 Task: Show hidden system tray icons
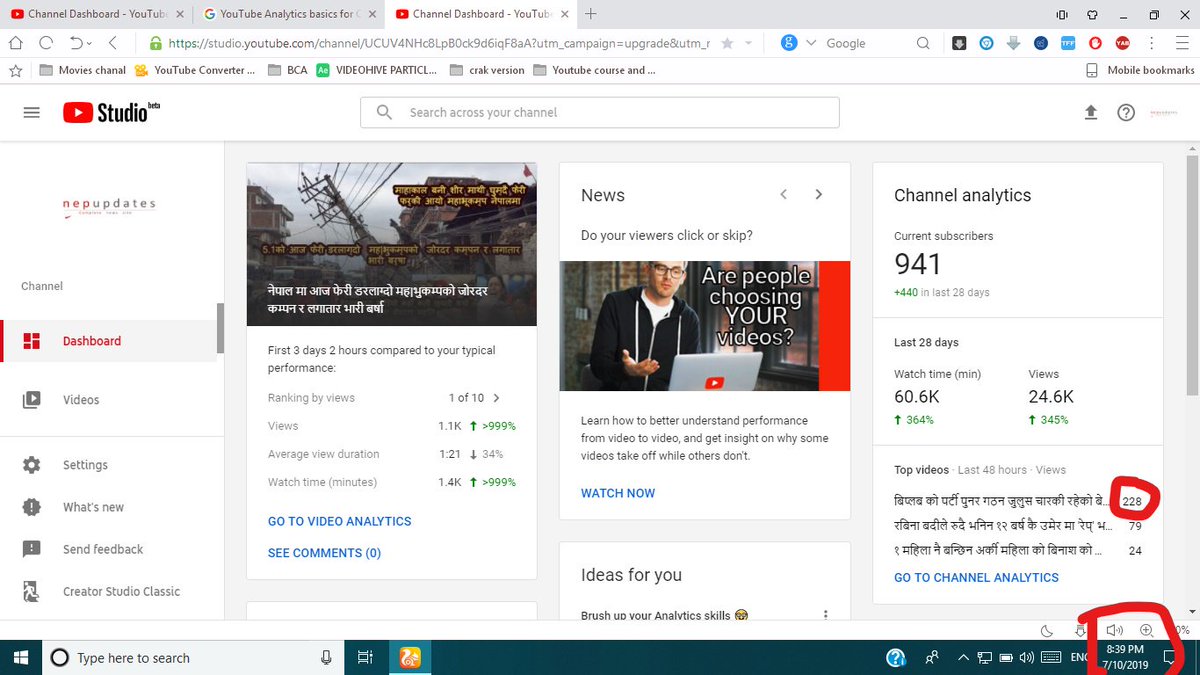point(963,658)
